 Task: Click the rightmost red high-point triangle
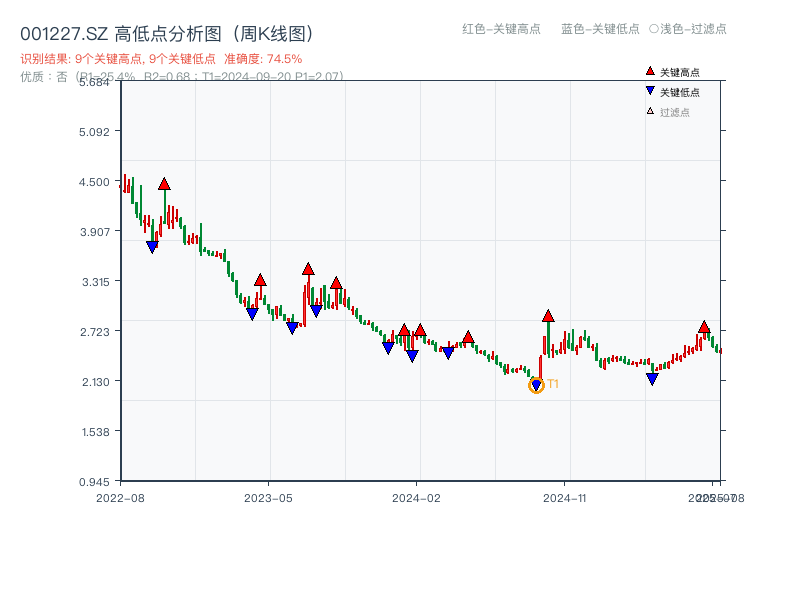[704, 327]
